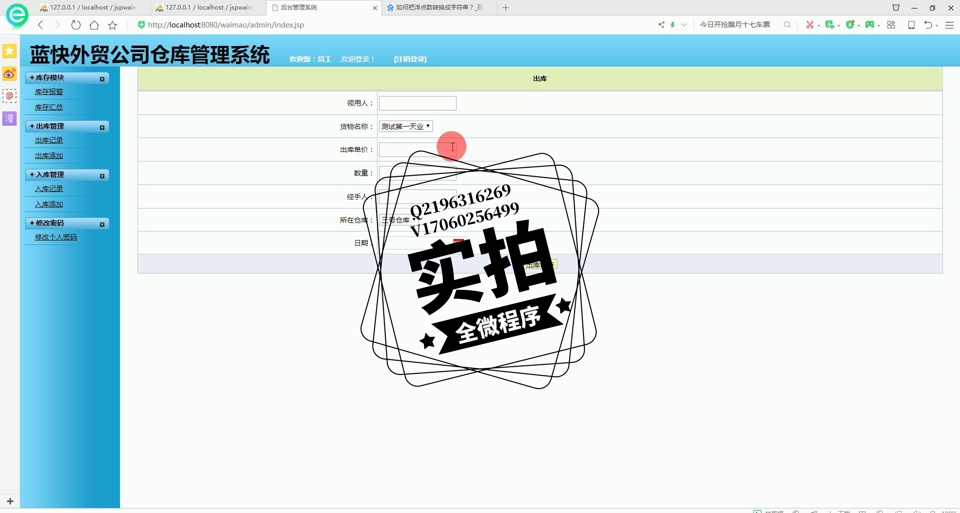Go to the browser home page icon

click(94, 25)
